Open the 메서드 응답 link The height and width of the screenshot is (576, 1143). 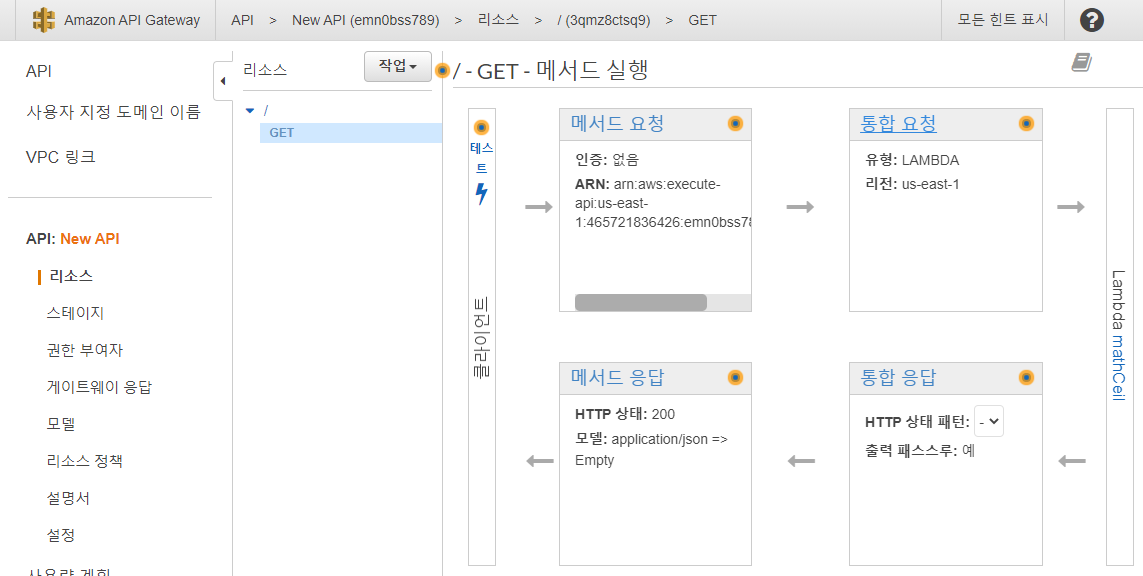617,378
